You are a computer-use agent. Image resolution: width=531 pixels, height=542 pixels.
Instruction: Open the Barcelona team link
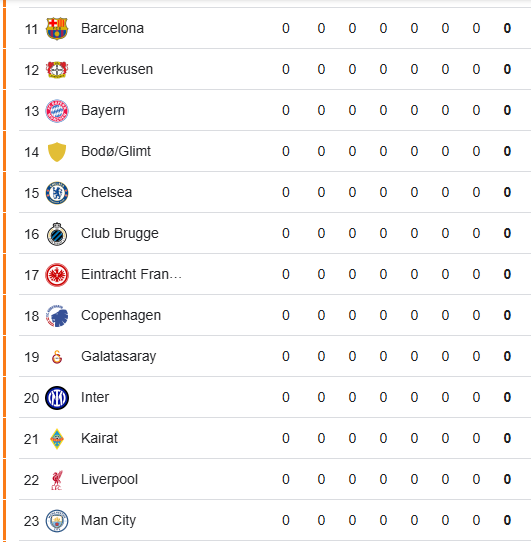pyautogui.click(x=112, y=28)
